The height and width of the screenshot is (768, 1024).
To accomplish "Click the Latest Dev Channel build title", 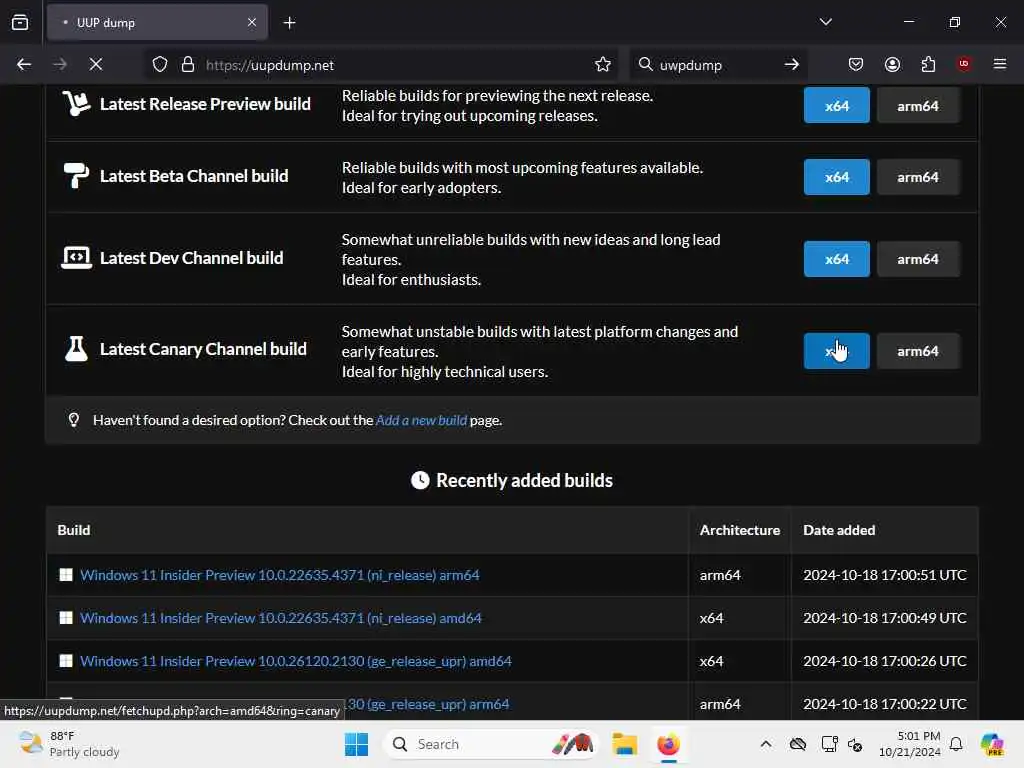I will [x=191, y=258].
